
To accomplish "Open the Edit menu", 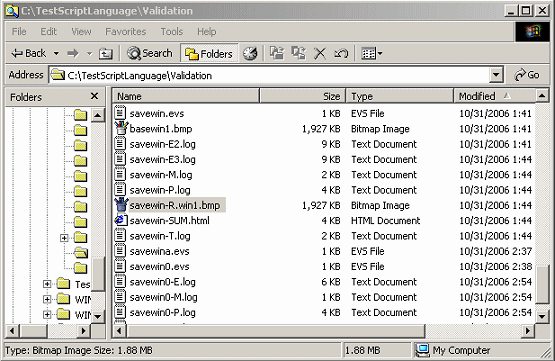I will pyautogui.click(x=48, y=31).
